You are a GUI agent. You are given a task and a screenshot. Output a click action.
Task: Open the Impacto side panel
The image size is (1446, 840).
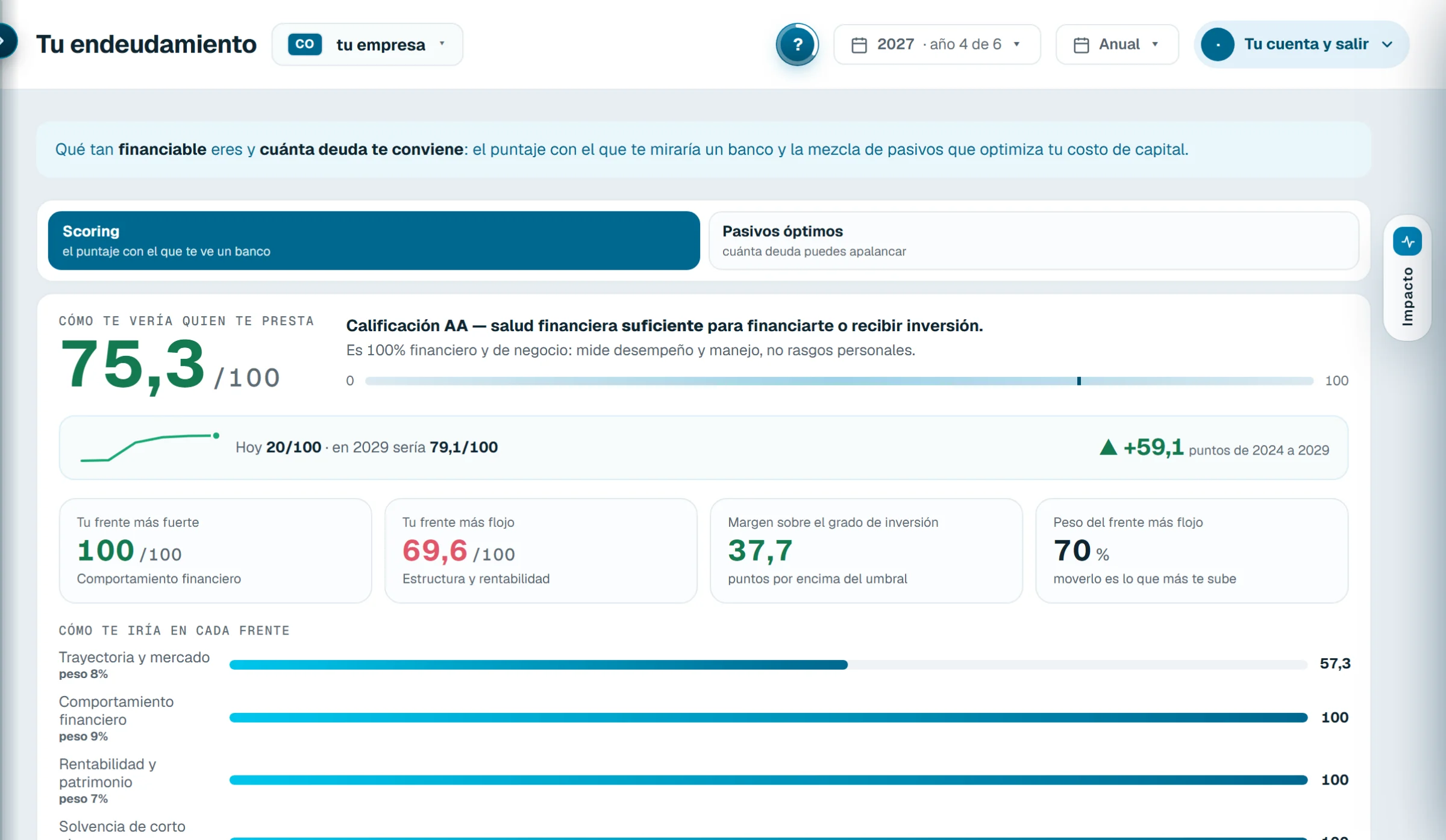coord(1407,278)
